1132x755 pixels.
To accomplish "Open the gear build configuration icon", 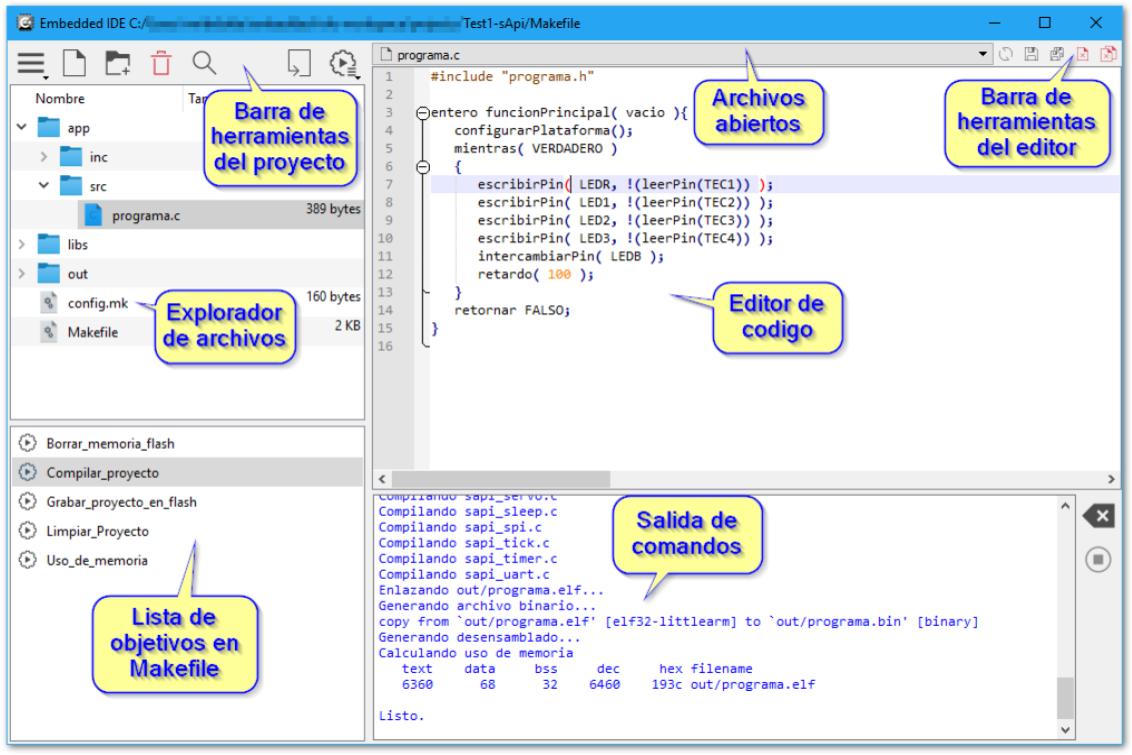I will 344,64.
